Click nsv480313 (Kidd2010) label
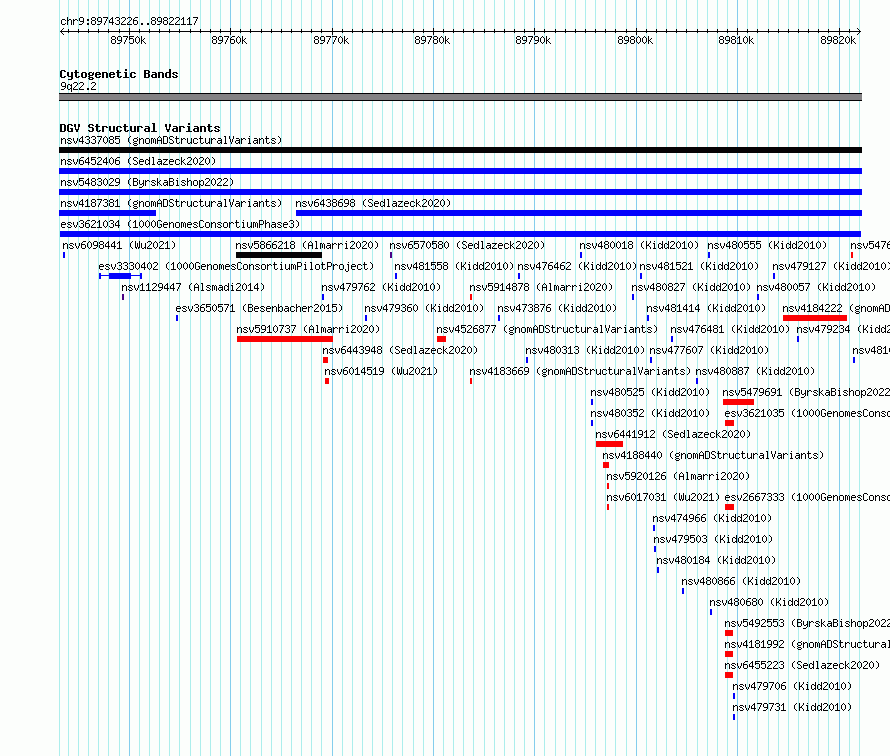The height and width of the screenshot is (756, 890). tap(585, 350)
